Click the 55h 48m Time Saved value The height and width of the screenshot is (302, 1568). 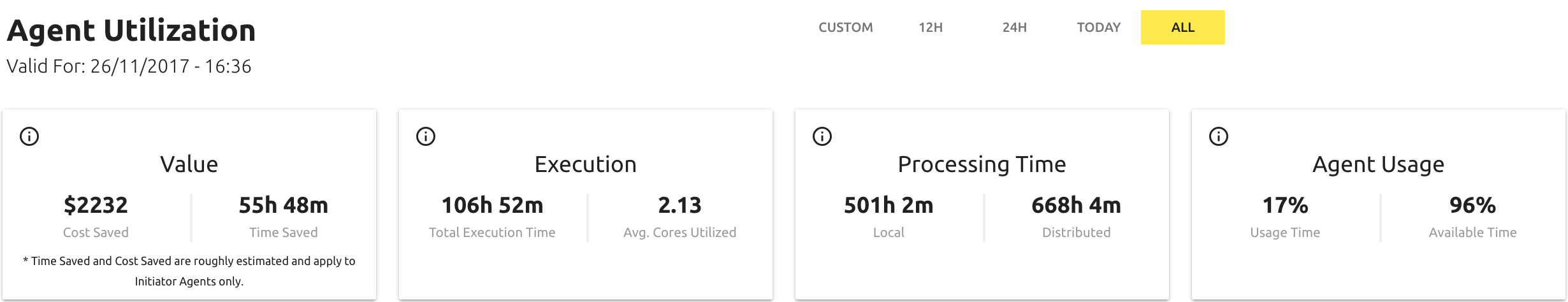(283, 205)
